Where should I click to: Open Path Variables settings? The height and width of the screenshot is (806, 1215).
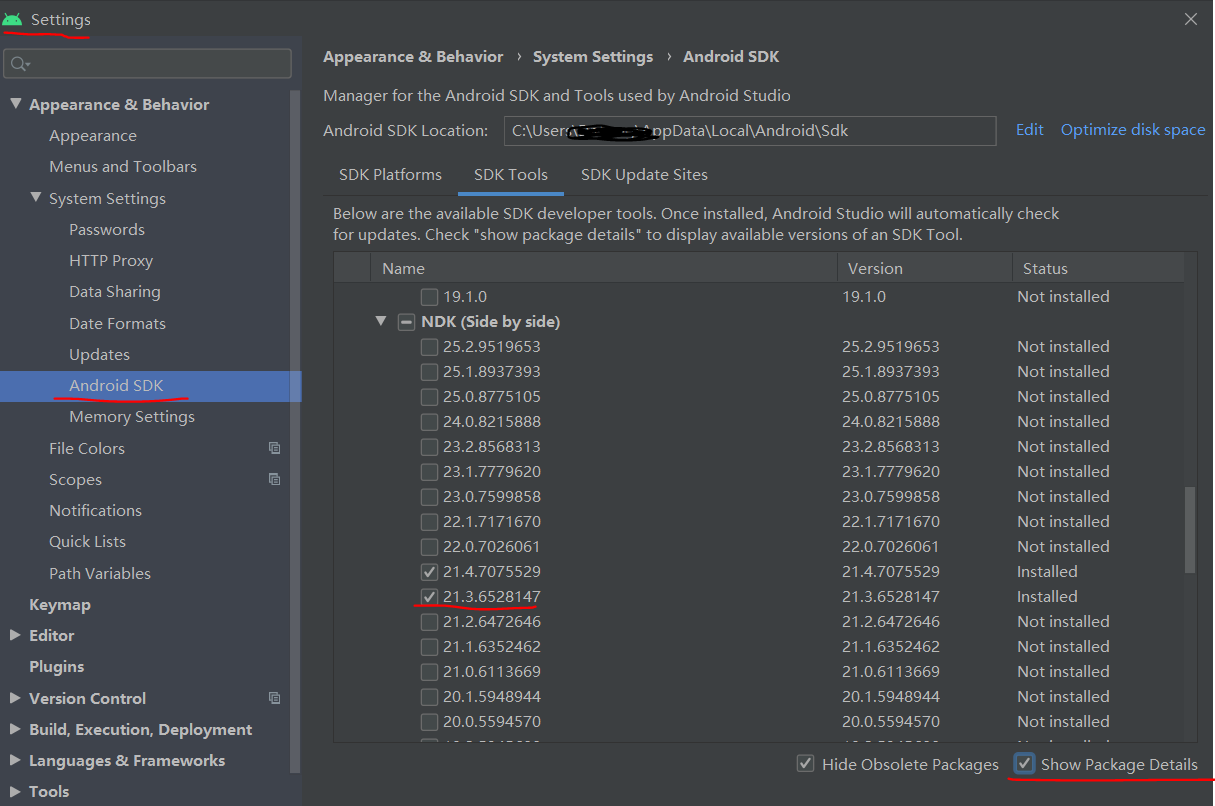(100, 574)
